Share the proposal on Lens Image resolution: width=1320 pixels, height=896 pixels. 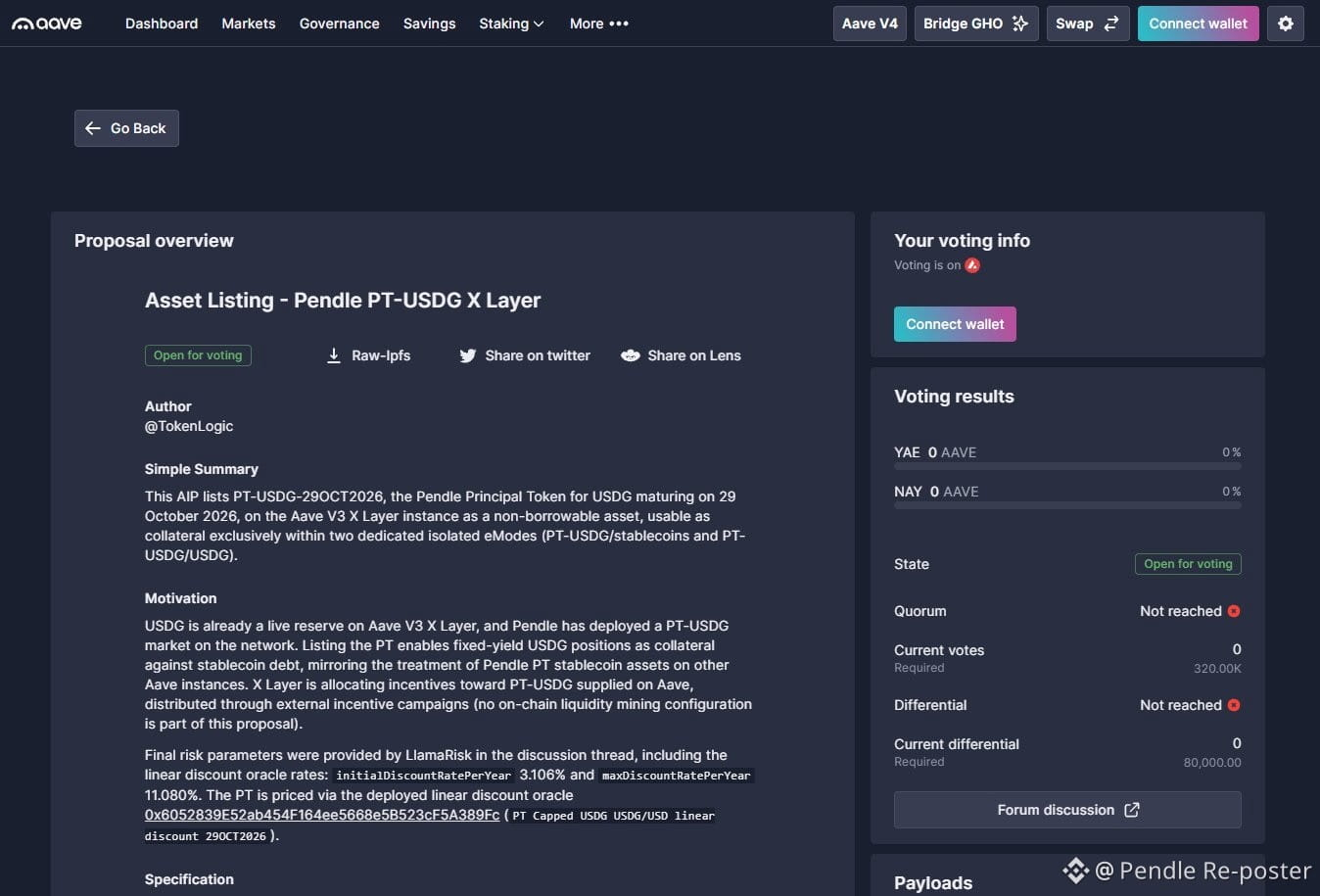tap(681, 355)
